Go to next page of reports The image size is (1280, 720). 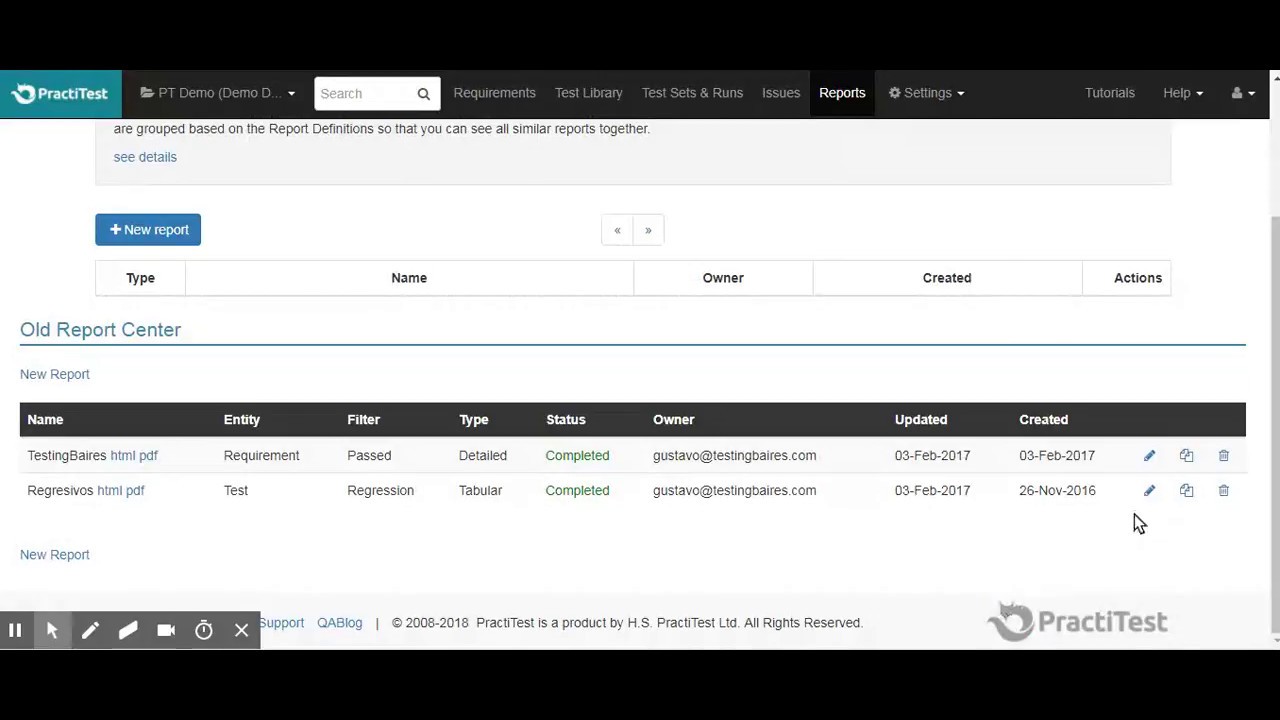click(x=648, y=230)
